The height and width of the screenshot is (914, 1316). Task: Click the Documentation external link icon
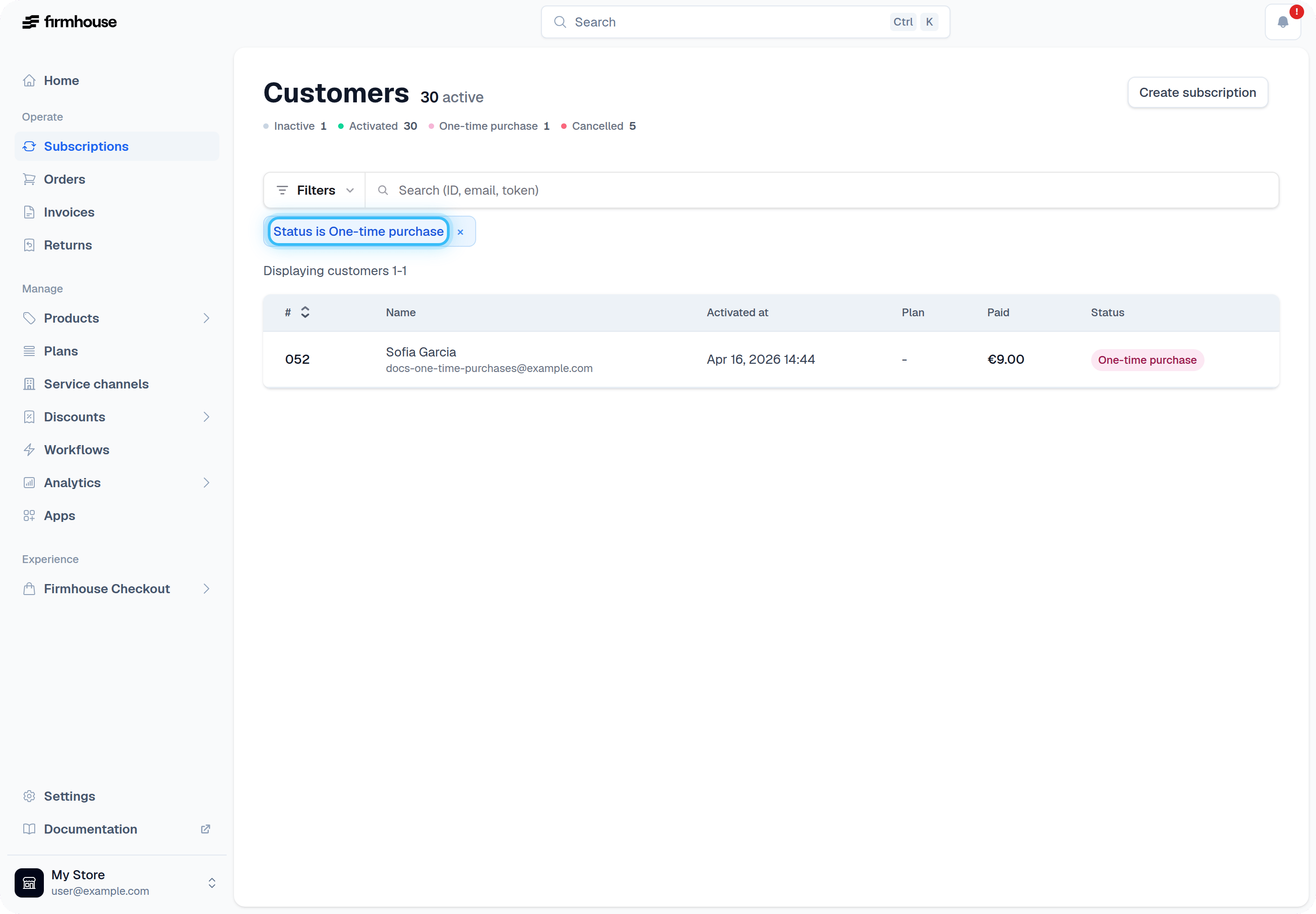click(x=206, y=829)
